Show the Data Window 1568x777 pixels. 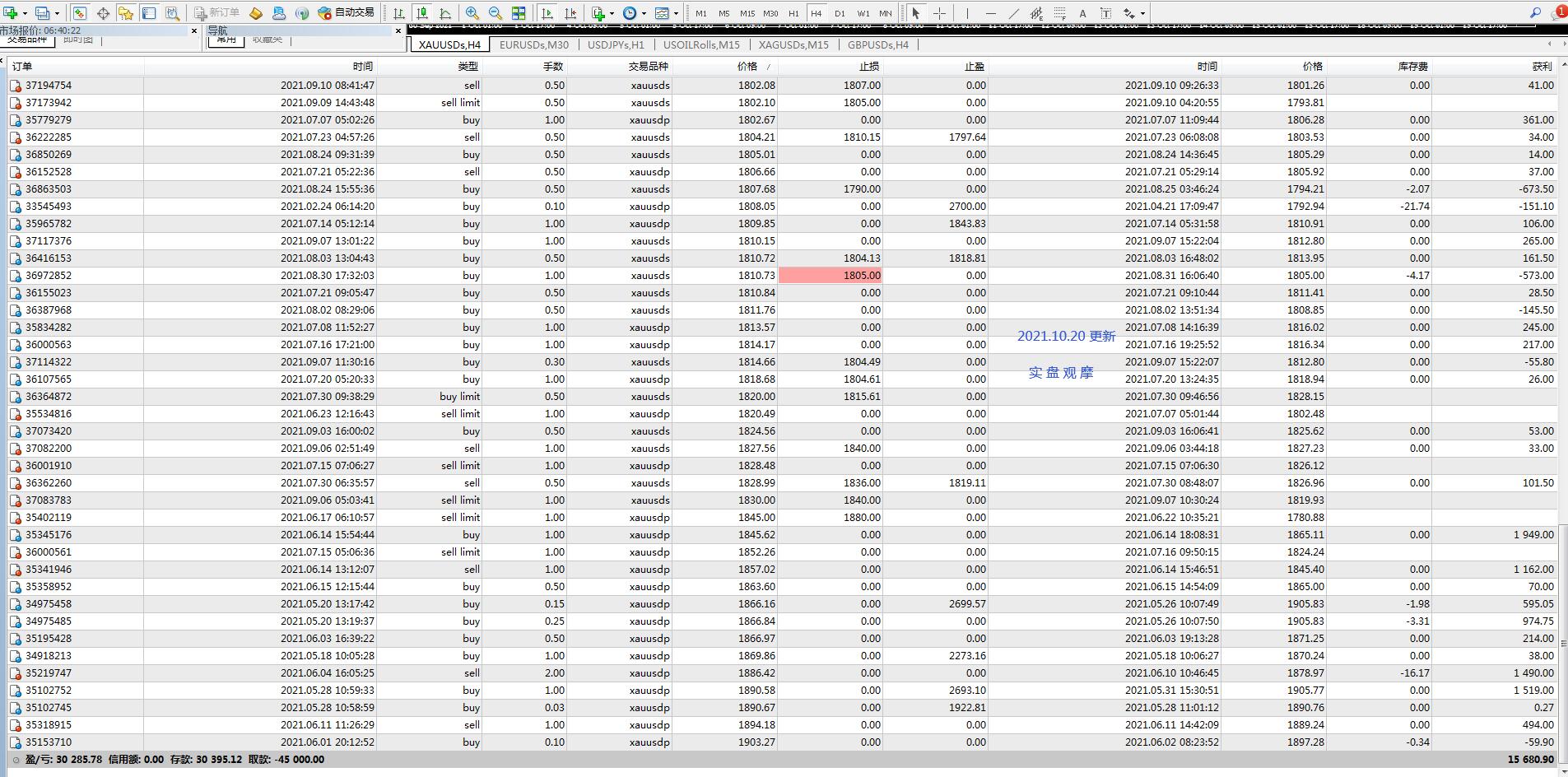(103, 13)
